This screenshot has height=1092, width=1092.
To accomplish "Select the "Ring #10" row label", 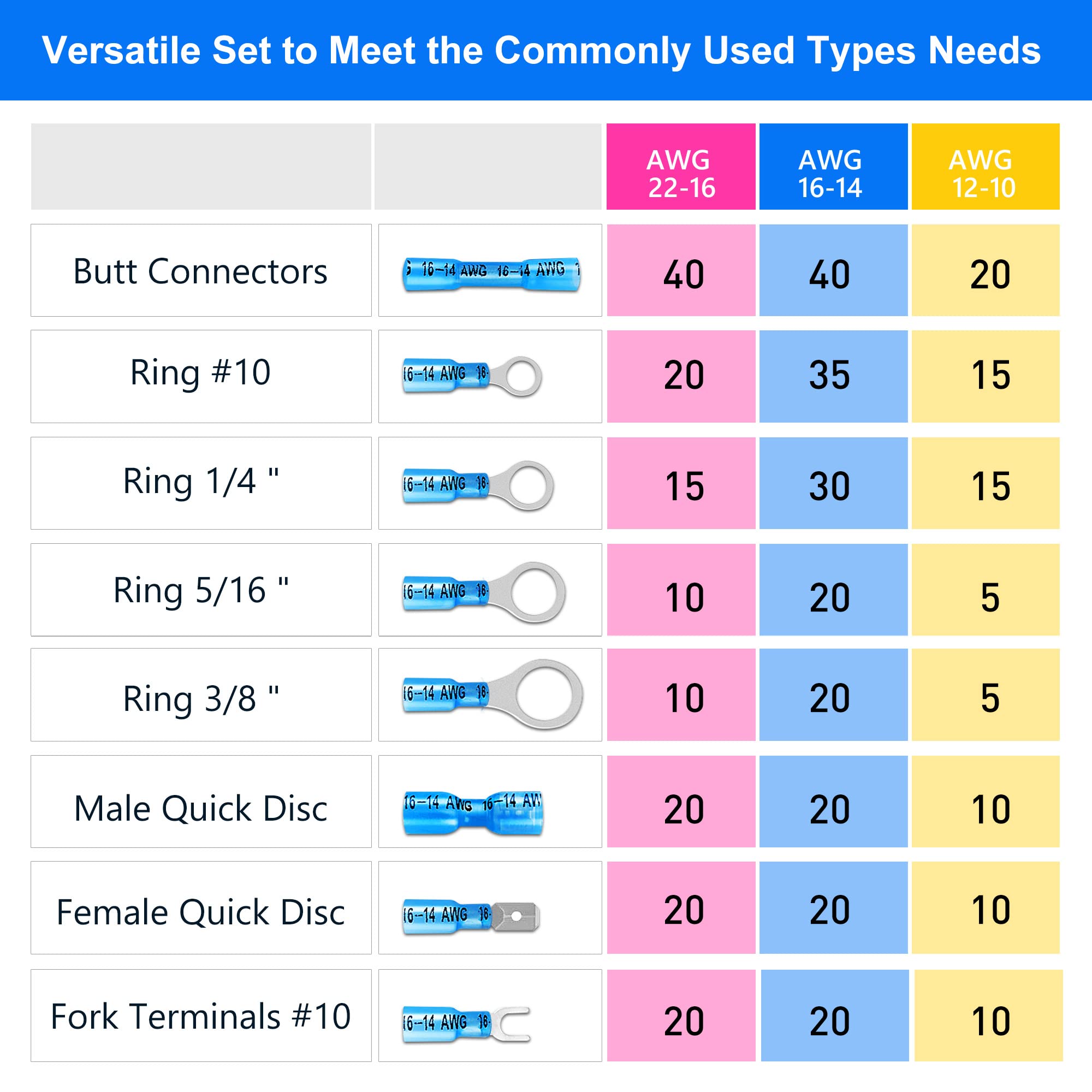I will point(200,372).
